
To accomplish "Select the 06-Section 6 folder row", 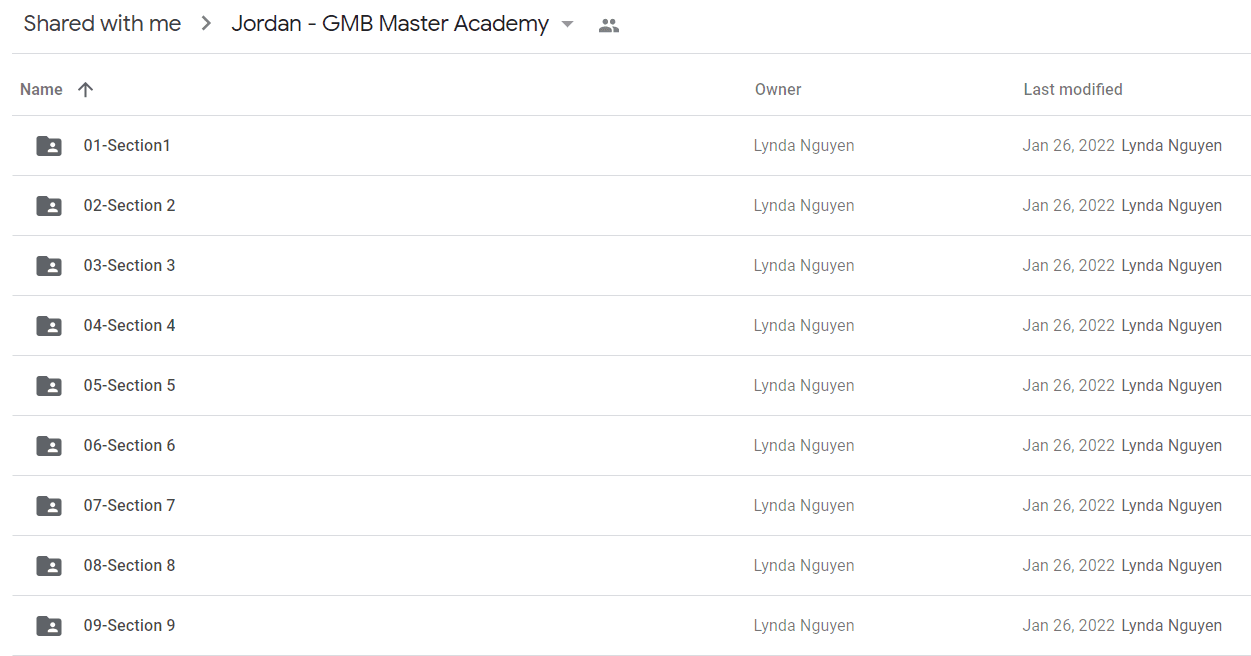I will 631,446.
